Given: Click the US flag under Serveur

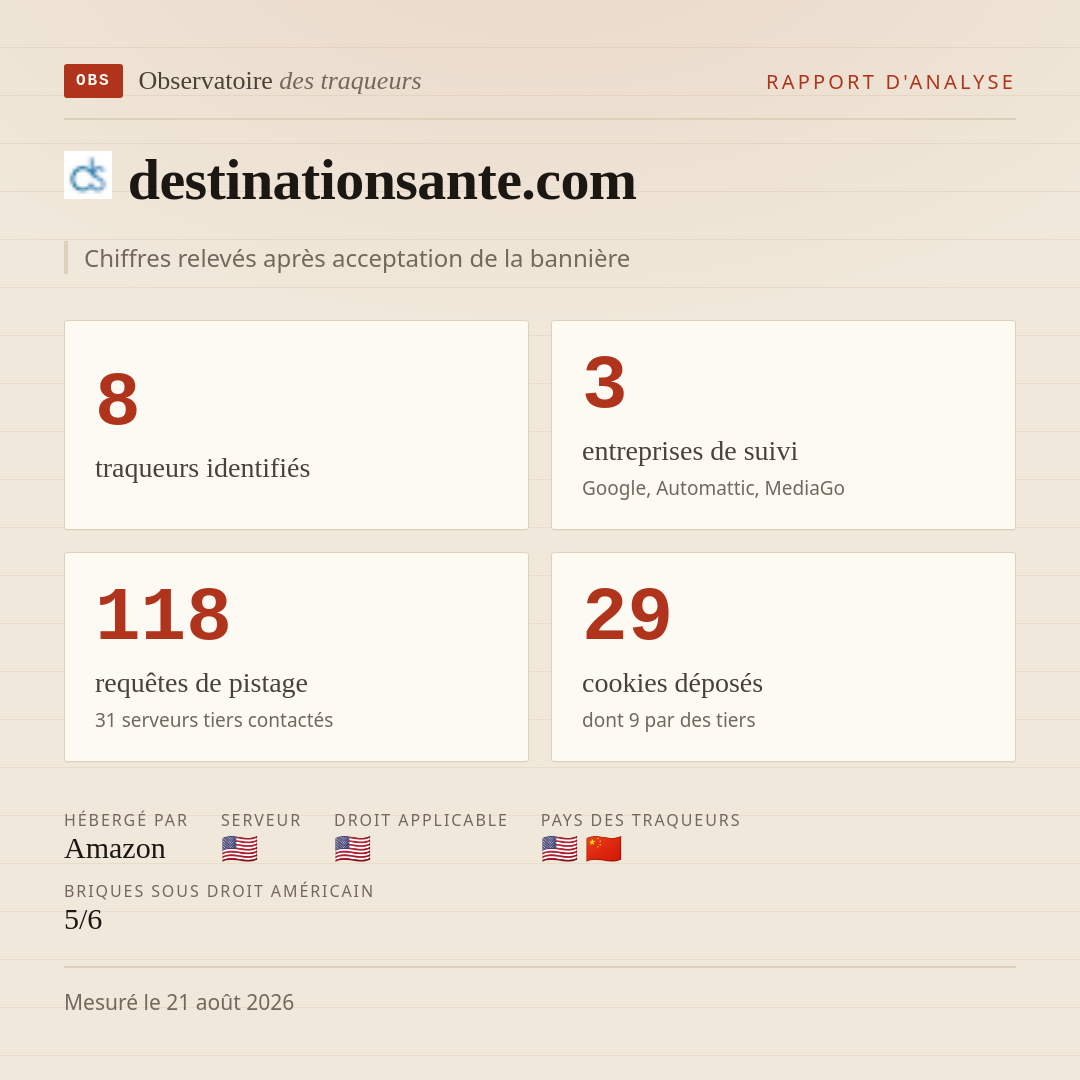Looking at the screenshot, I should [x=240, y=849].
